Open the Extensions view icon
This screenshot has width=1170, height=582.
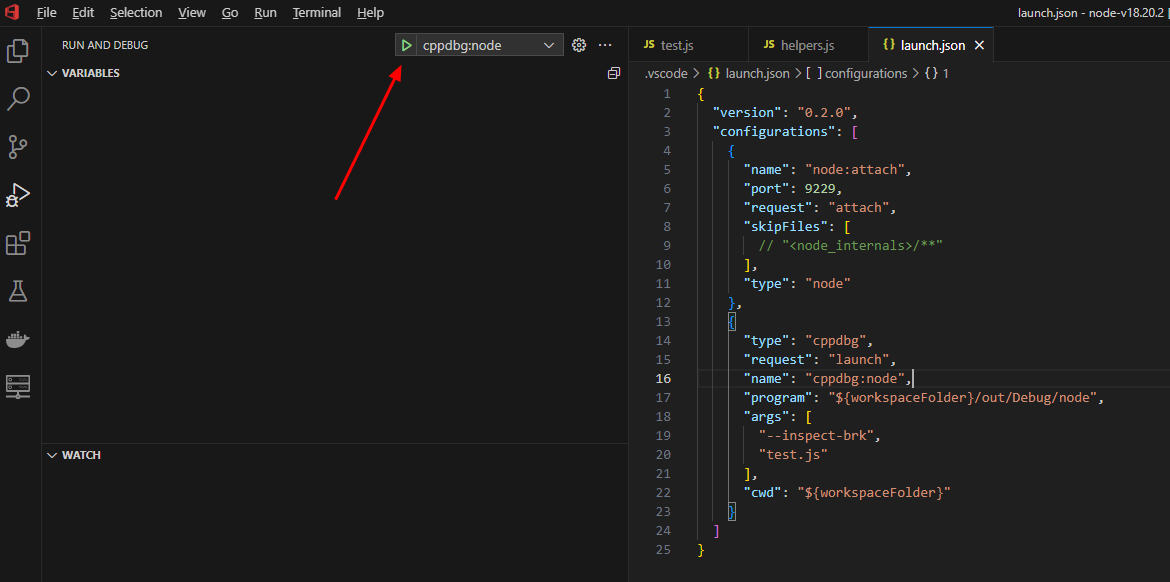point(18,243)
